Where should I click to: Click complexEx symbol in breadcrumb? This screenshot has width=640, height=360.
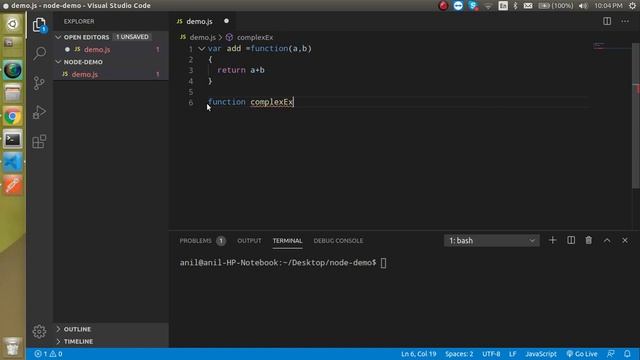255,37
